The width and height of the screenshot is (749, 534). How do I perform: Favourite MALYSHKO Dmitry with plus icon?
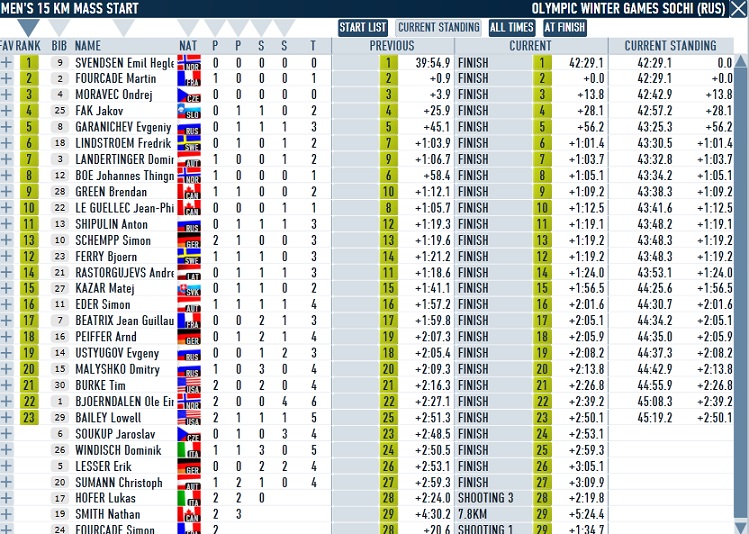click(6, 369)
